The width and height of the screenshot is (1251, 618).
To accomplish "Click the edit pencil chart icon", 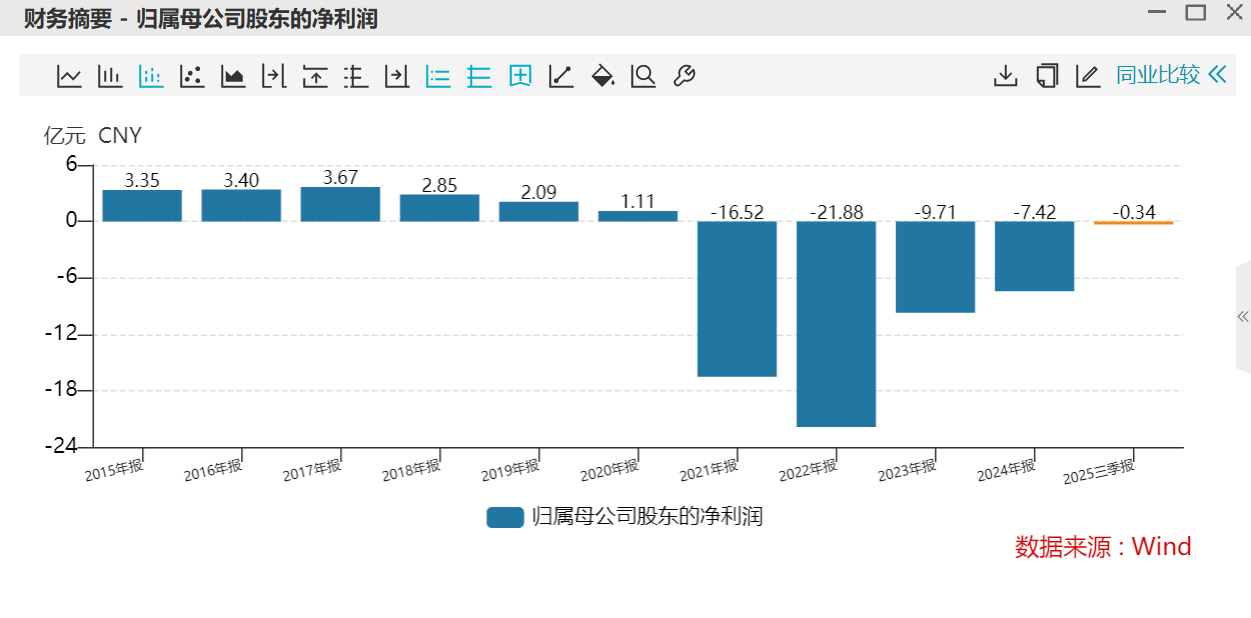I will [1087, 76].
